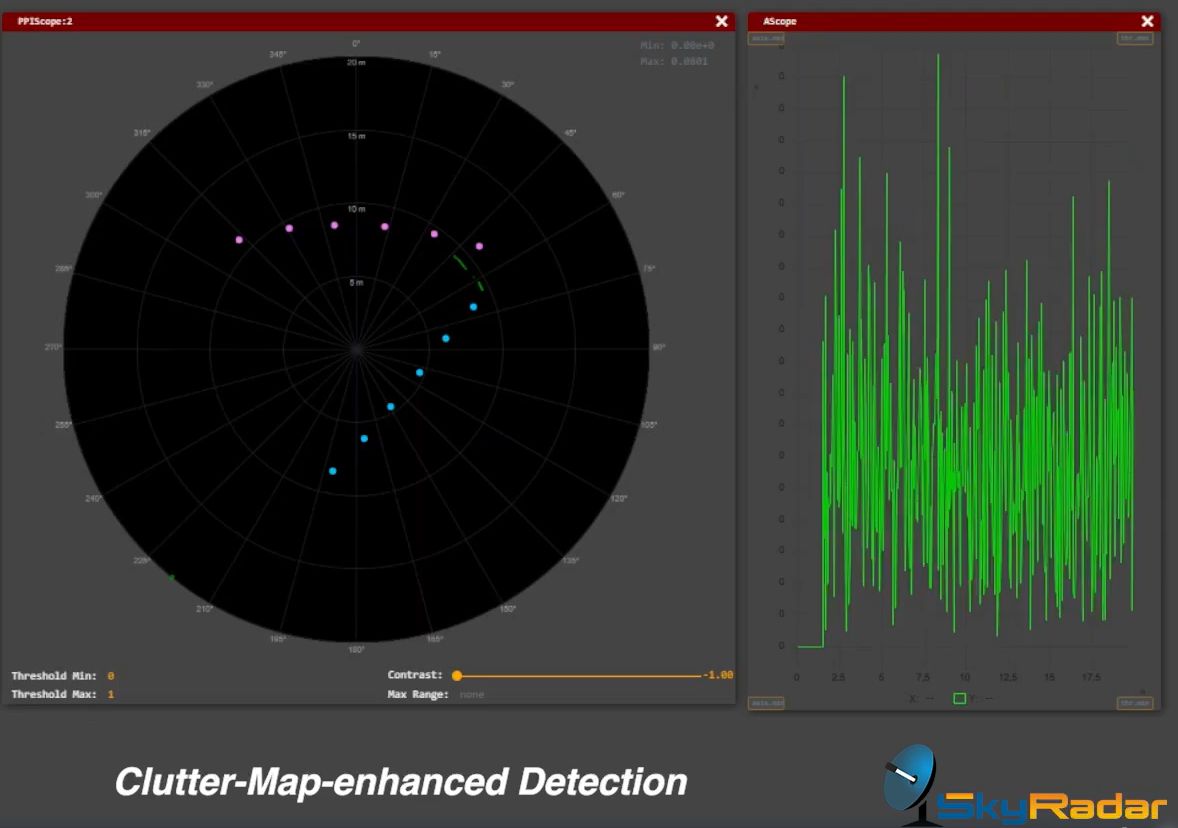Click the lowest blue target dot

click(x=333, y=471)
